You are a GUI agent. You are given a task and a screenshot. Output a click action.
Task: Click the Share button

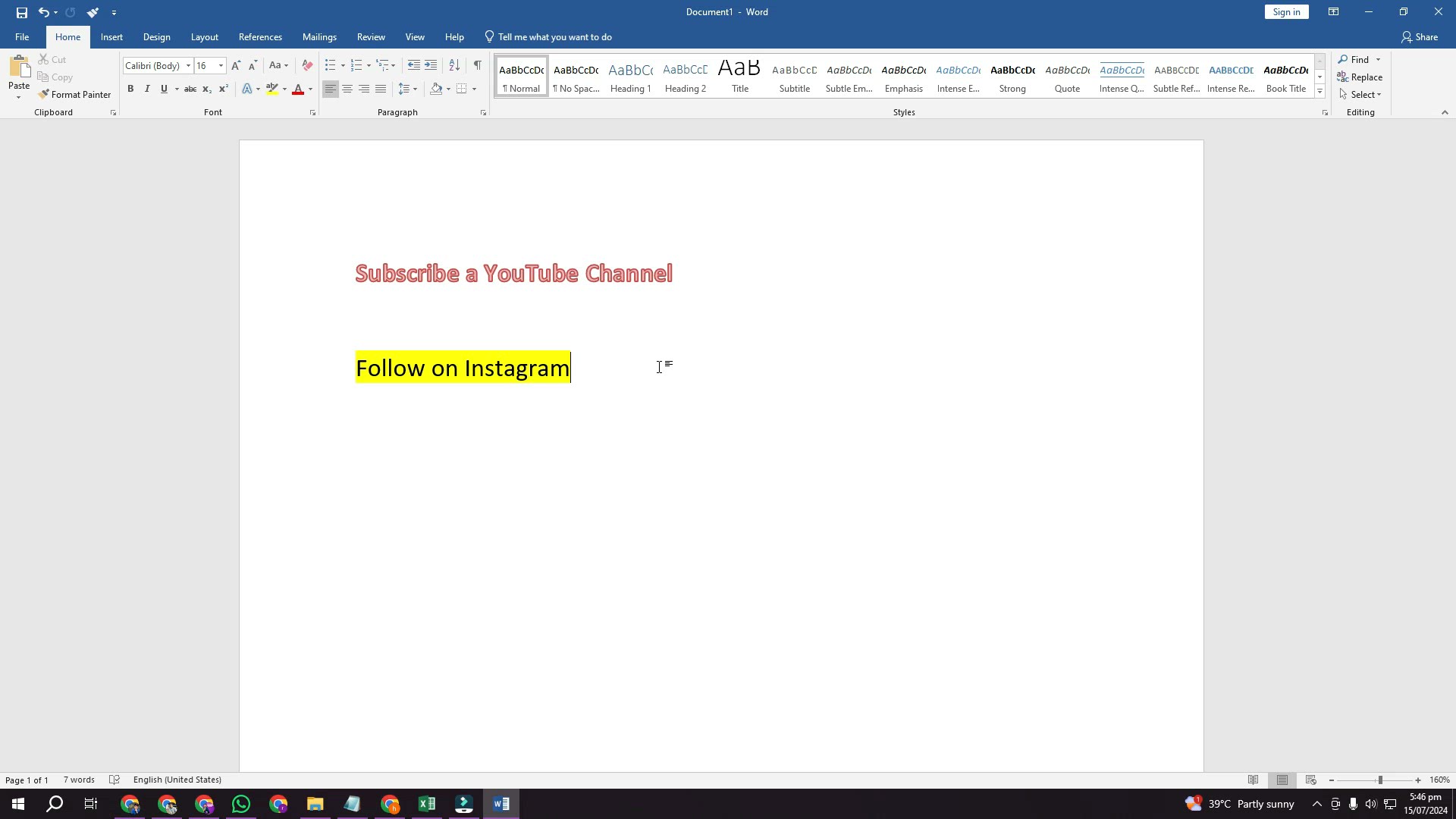(x=1420, y=37)
